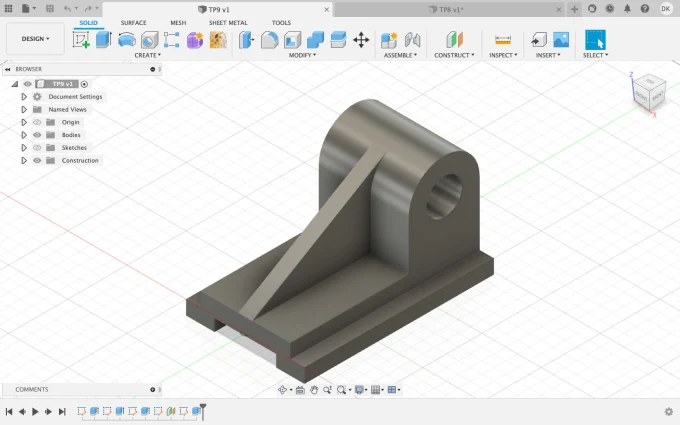The image size is (680, 425).
Task: Switch to the SURFACE tab
Action: pos(133,22)
